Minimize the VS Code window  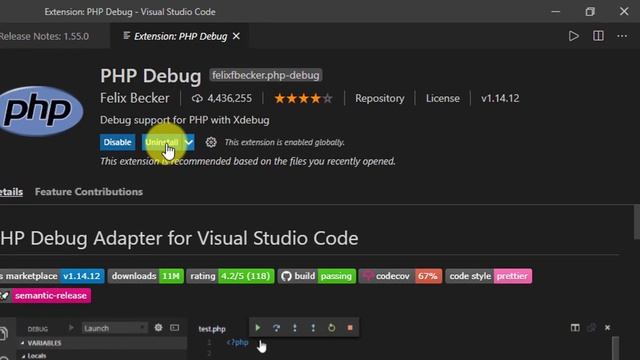tap(556, 11)
